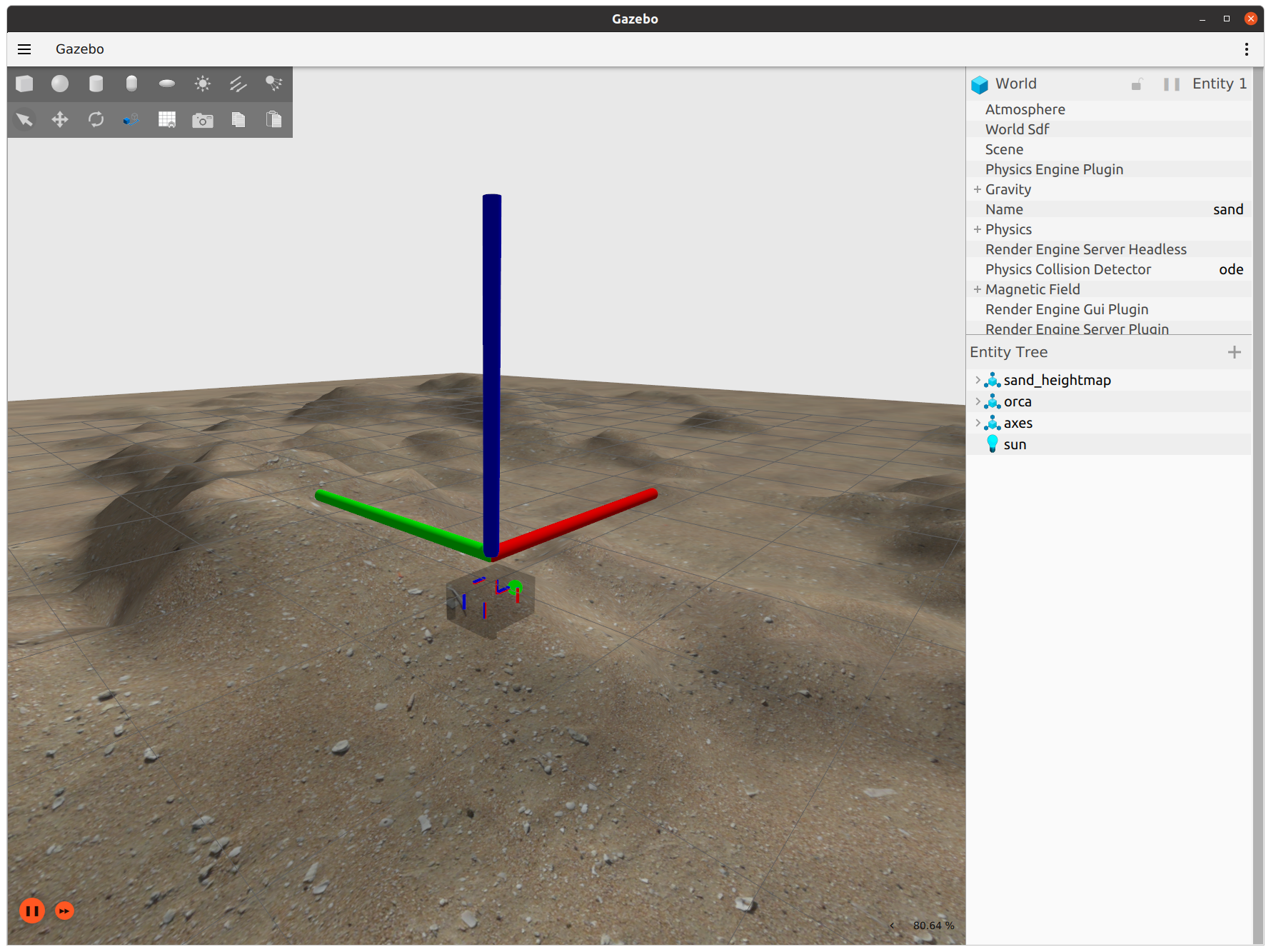The image size is (1271, 952).
Task: Add a point light
Action: [203, 84]
